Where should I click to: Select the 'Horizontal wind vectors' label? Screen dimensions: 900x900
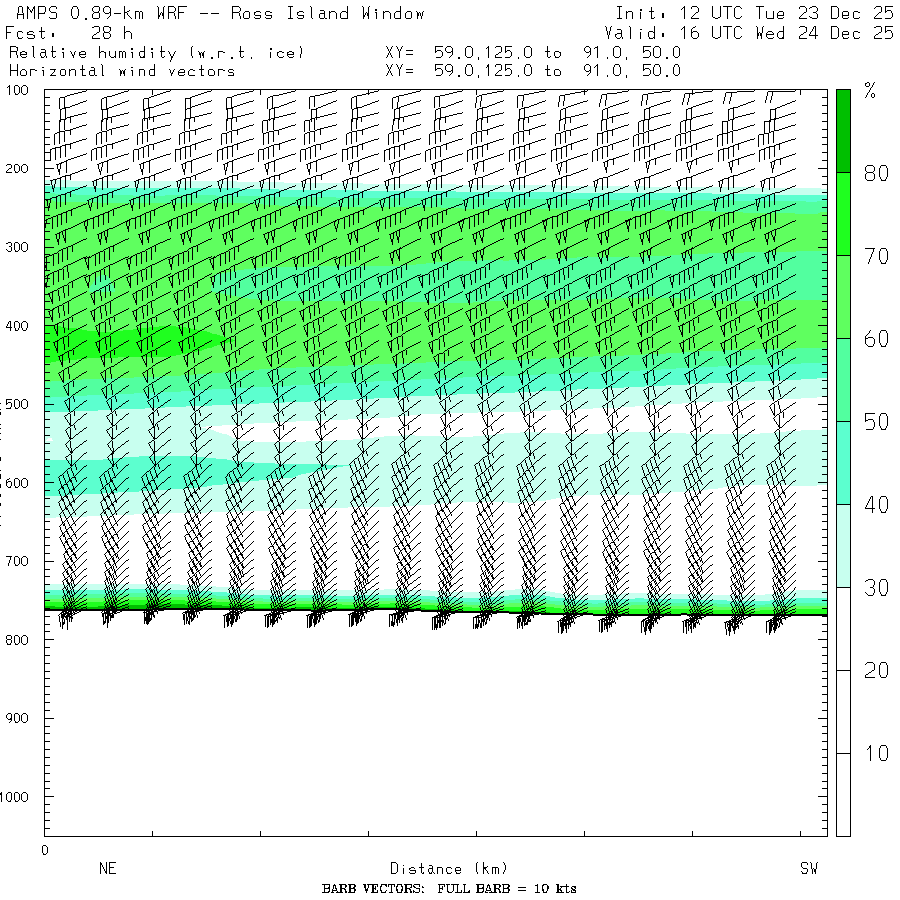pyautogui.click(x=122, y=71)
